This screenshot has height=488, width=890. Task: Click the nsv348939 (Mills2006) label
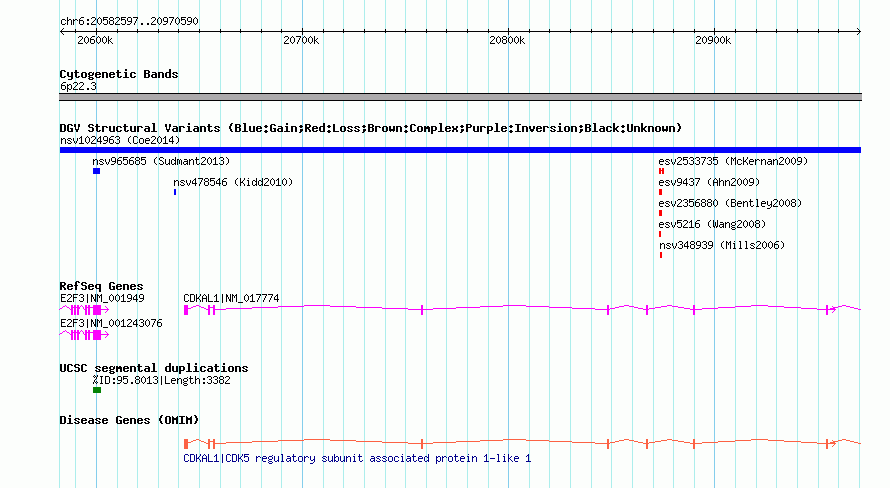point(722,245)
